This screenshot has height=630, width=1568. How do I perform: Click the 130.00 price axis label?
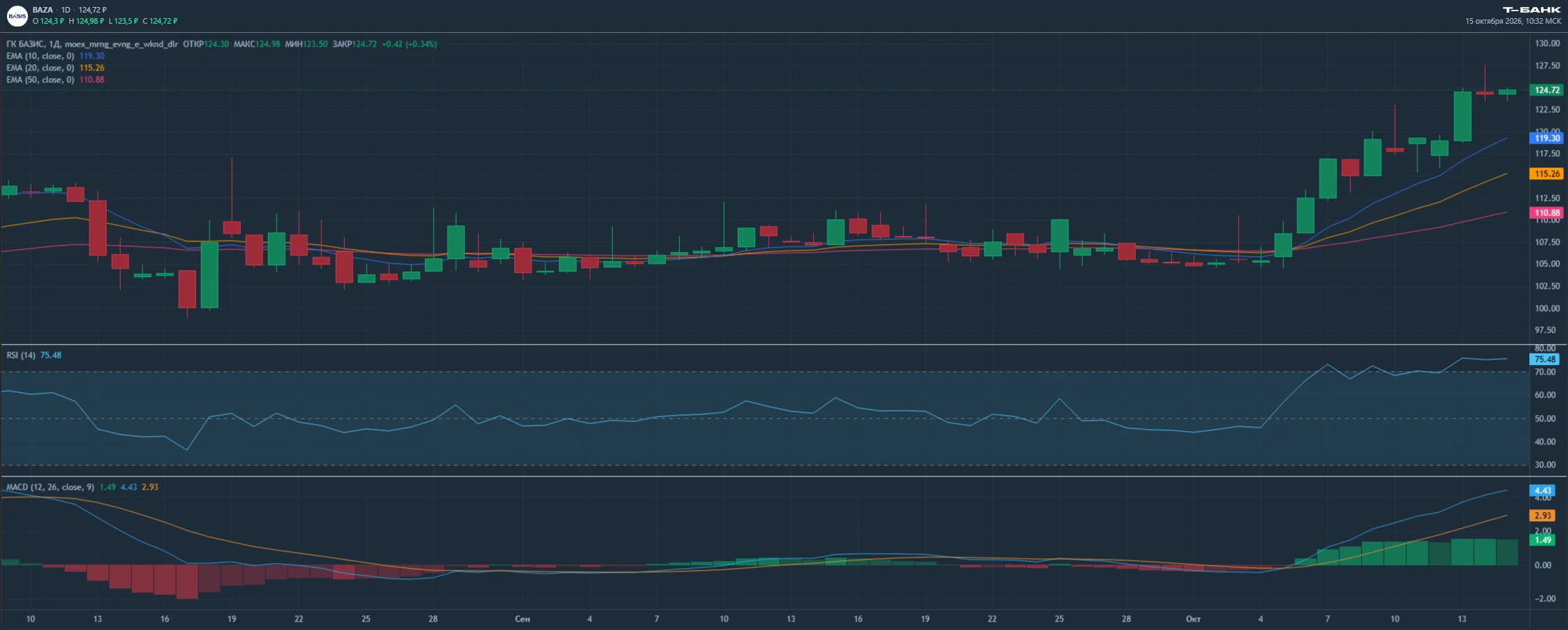pos(1547,43)
